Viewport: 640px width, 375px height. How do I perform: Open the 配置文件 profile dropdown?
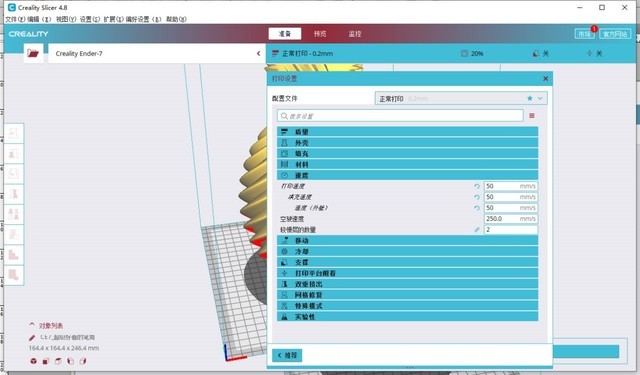click(x=461, y=98)
